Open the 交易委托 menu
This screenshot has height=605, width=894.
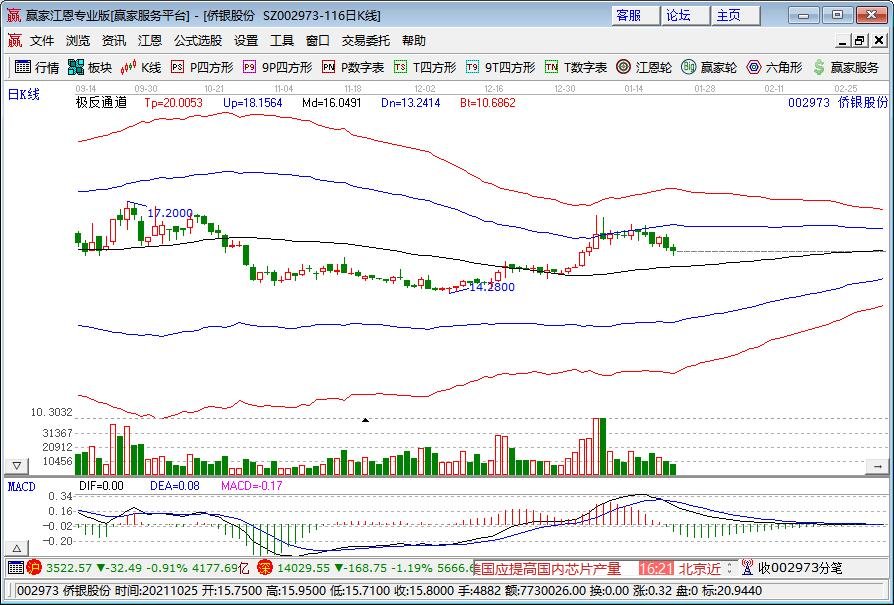click(x=366, y=40)
